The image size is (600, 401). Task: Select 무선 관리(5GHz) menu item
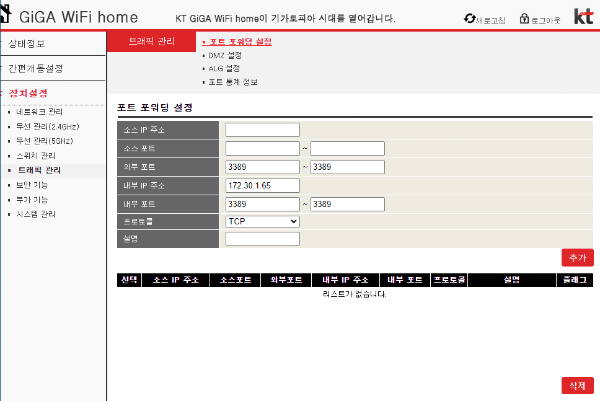[44, 141]
